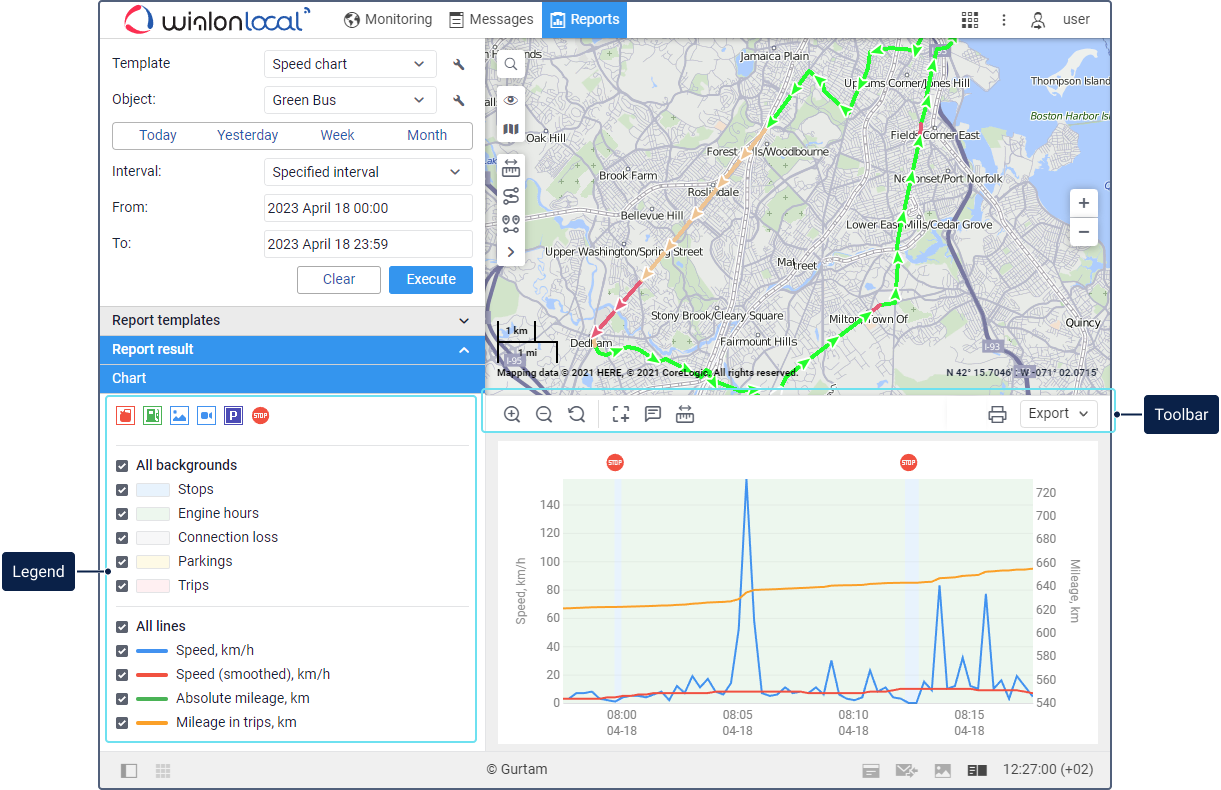The height and width of the screenshot is (790, 1221).
Task: Click the map search magnifier icon
Action: click(x=511, y=64)
